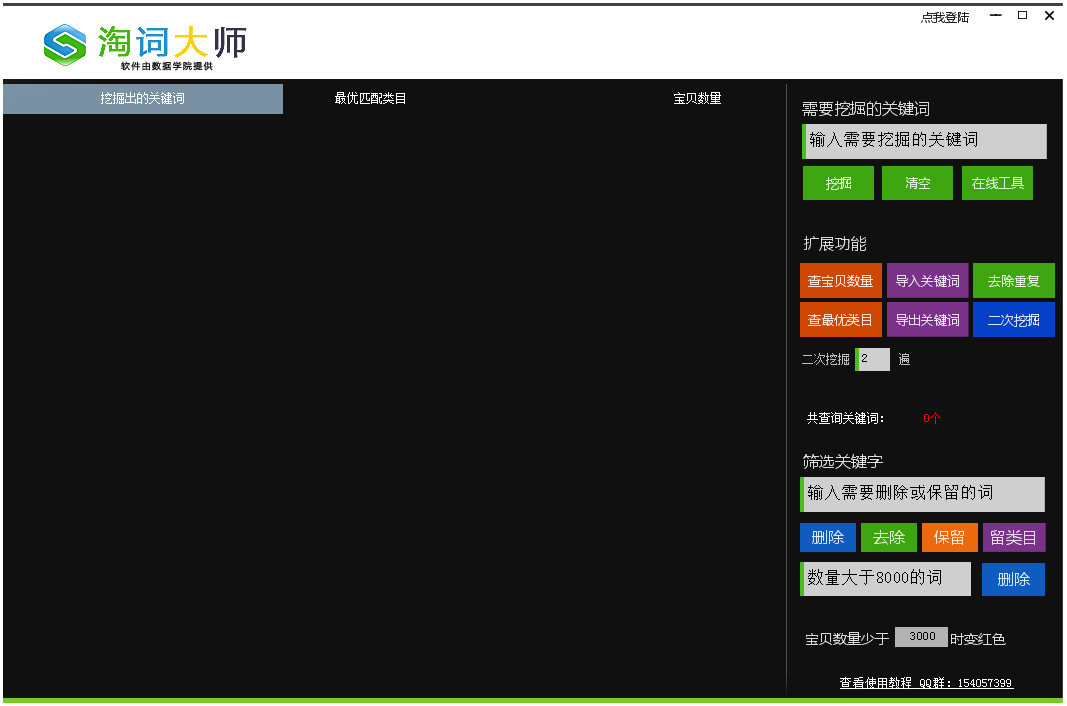Click the orange 查最优类目 button
The height and width of the screenshot is (706, 1067).
coord(840,320)
